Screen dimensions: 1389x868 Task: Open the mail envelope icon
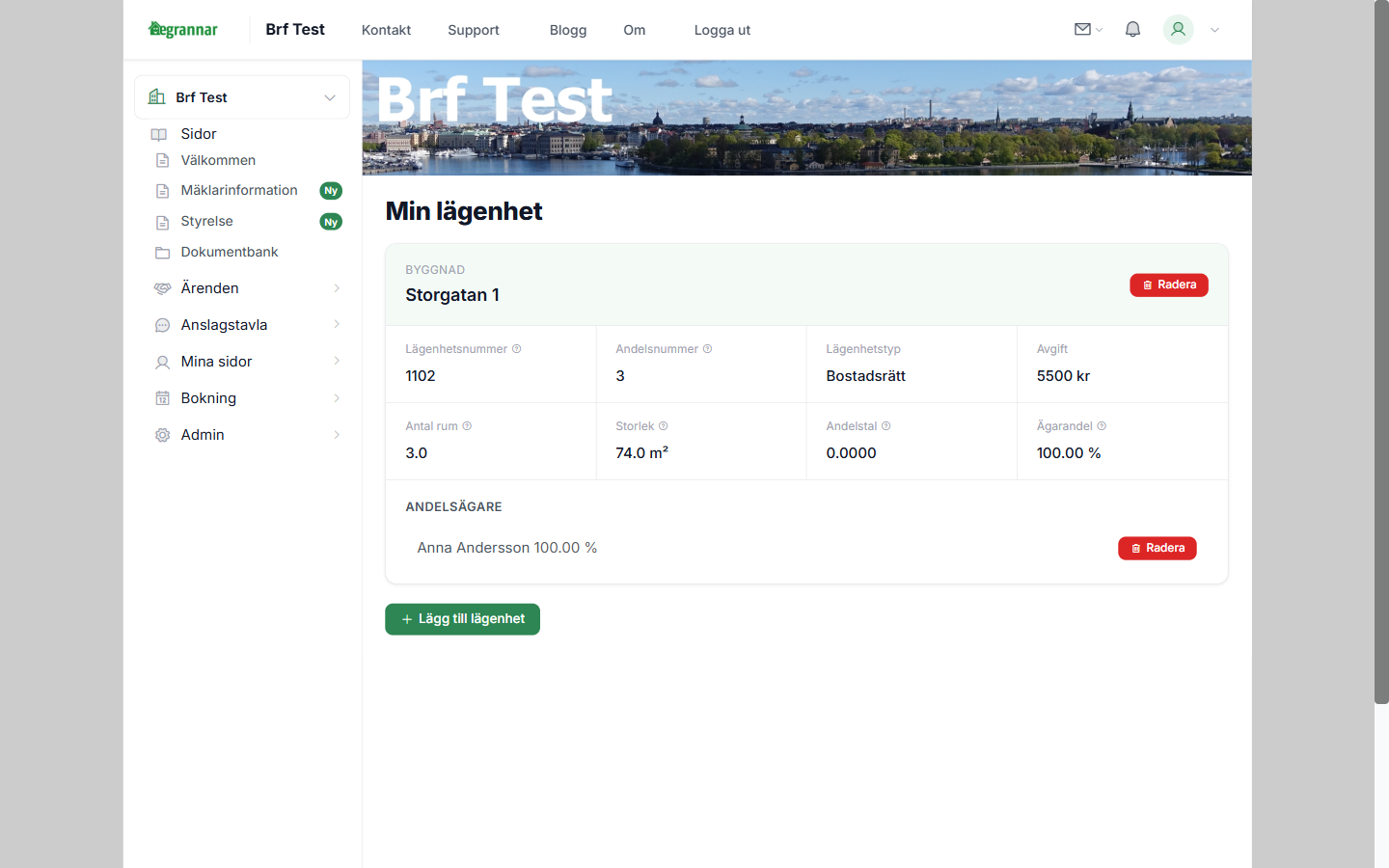coord(1082,30)
